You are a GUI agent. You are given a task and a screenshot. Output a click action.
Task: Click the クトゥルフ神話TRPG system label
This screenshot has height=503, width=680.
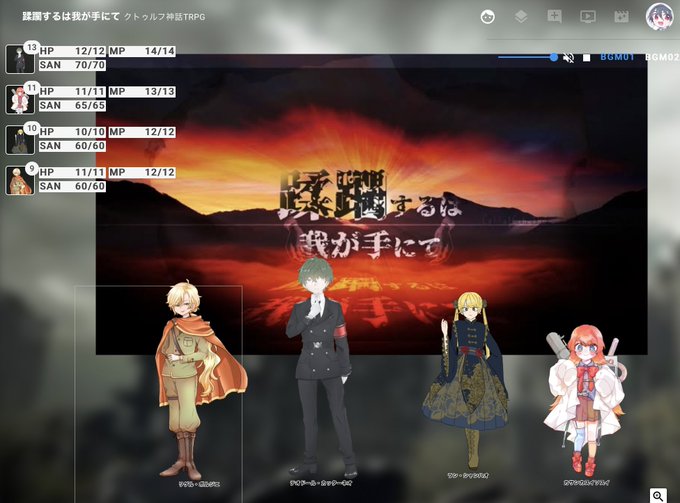tap(165, 17)
